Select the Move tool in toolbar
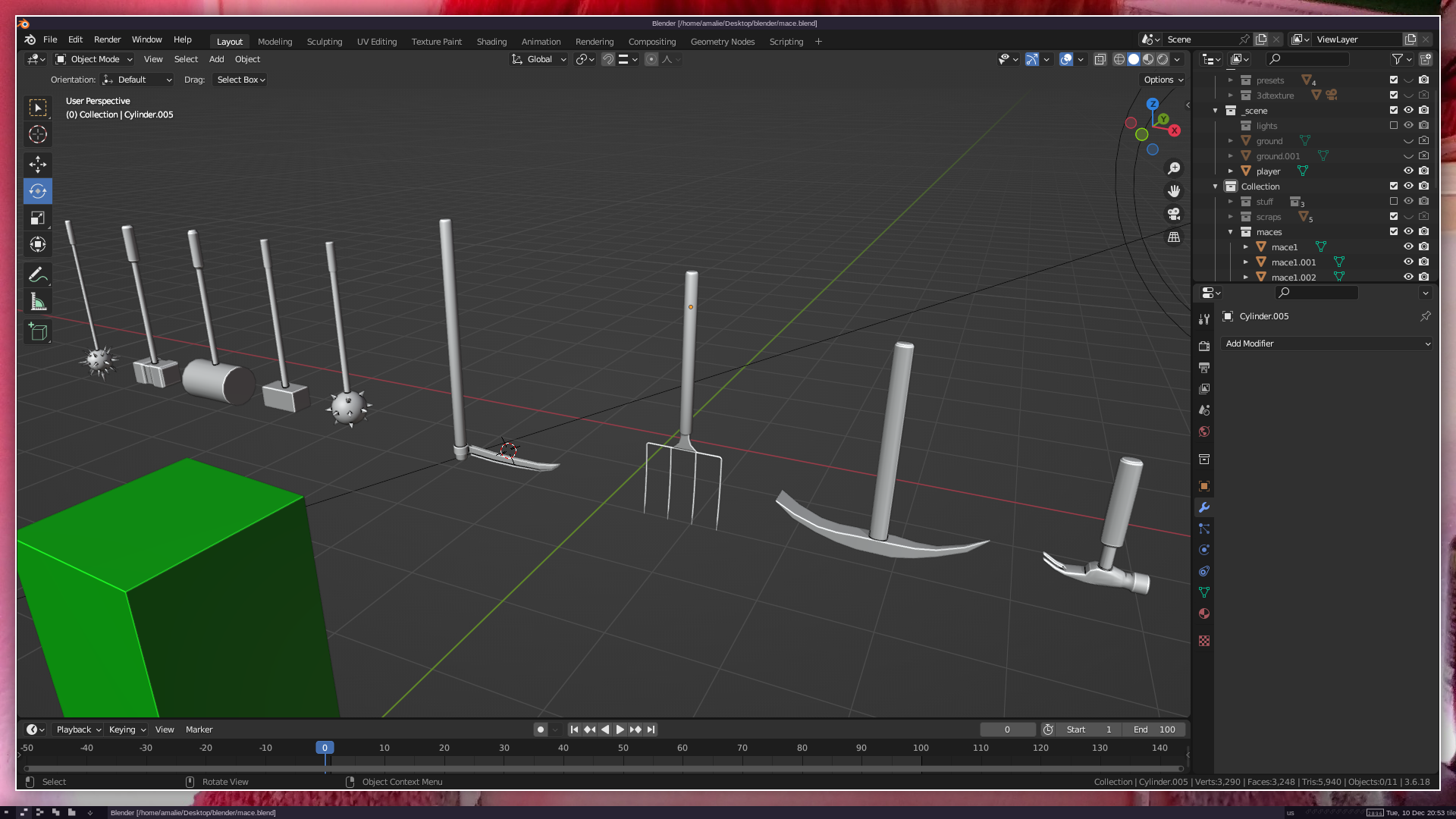This screenshot has width=1456, height=819. 38,164
